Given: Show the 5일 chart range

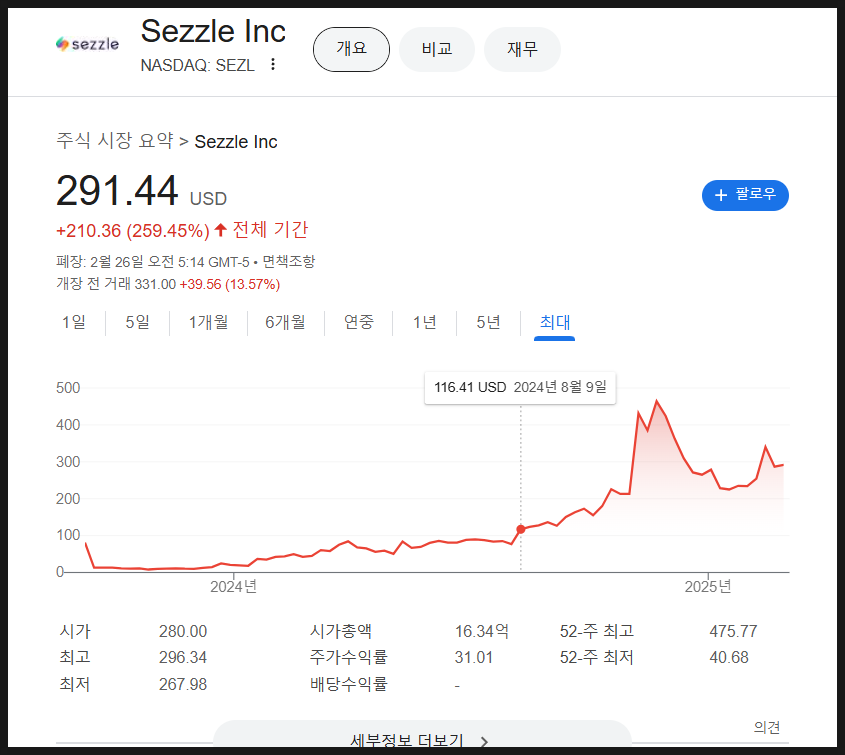Looking at the screenshot, I should [137, 322].
